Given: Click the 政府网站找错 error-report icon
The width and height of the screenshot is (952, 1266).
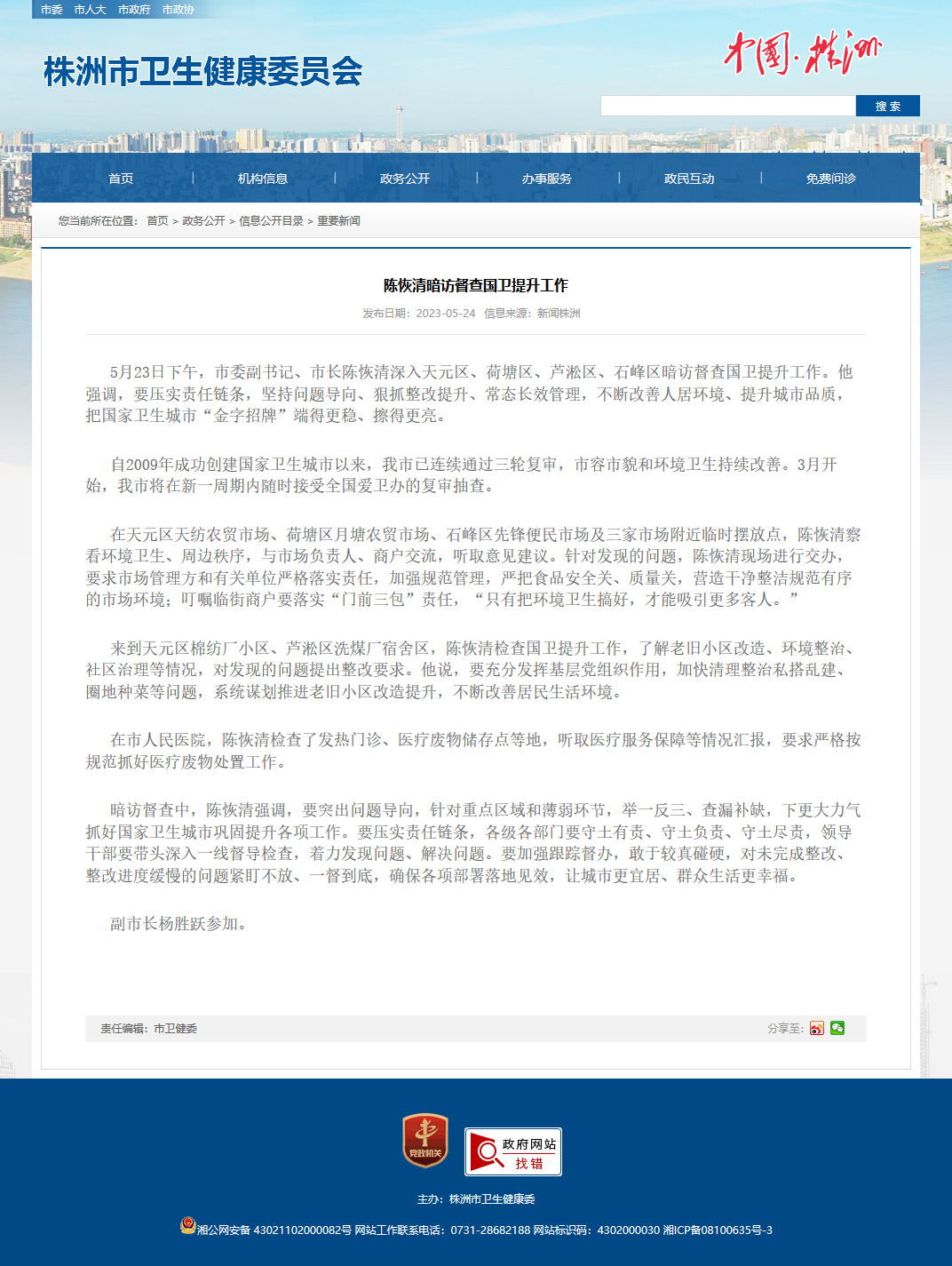Looking at the screenshot, I should tap(513, 1151).
